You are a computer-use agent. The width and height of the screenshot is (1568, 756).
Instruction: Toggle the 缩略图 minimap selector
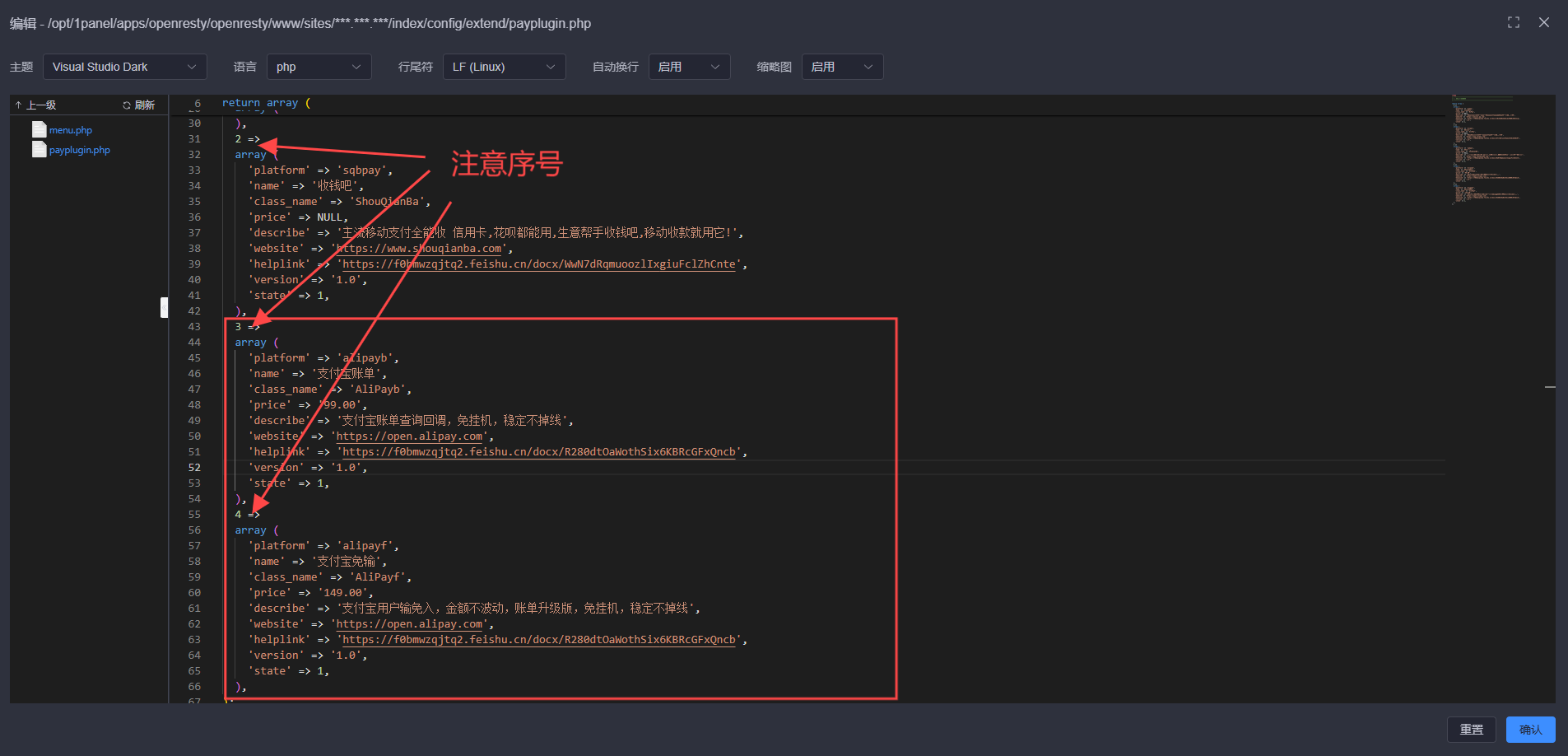coord(841,67)
